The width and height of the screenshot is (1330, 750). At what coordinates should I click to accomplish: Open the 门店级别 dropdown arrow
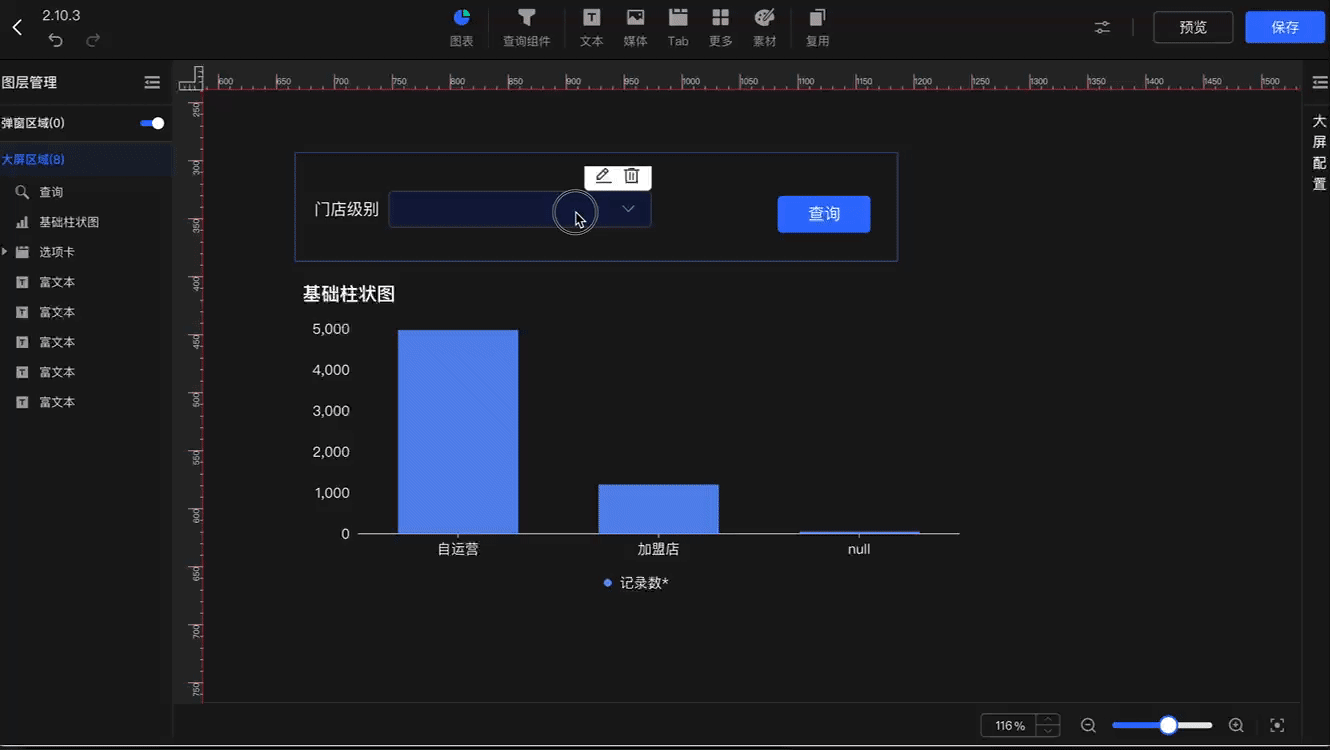(x=628, y=209)
